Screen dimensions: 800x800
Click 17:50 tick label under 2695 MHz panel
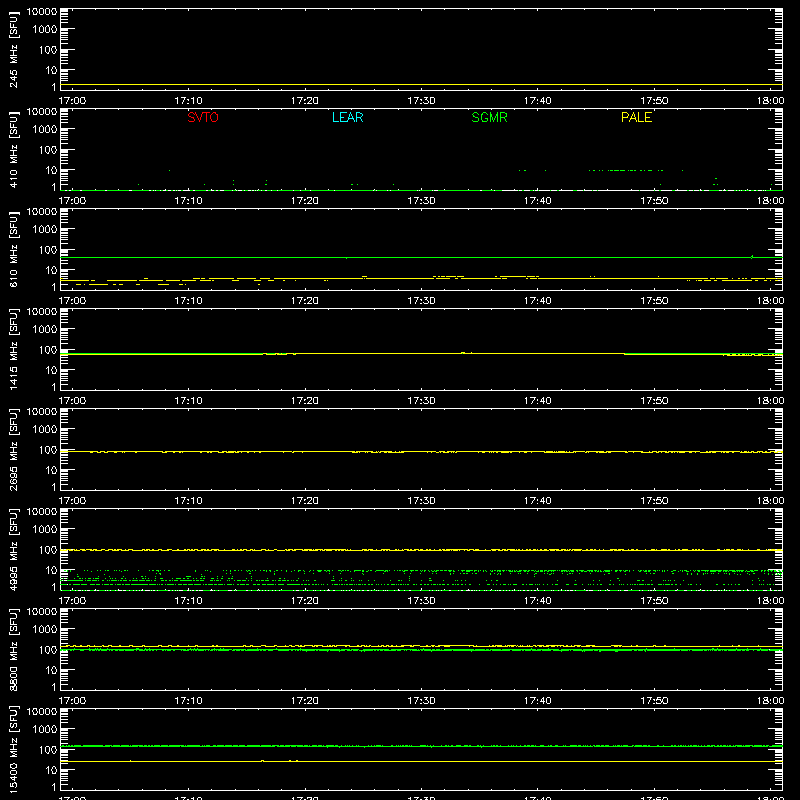tap(654, 501)
